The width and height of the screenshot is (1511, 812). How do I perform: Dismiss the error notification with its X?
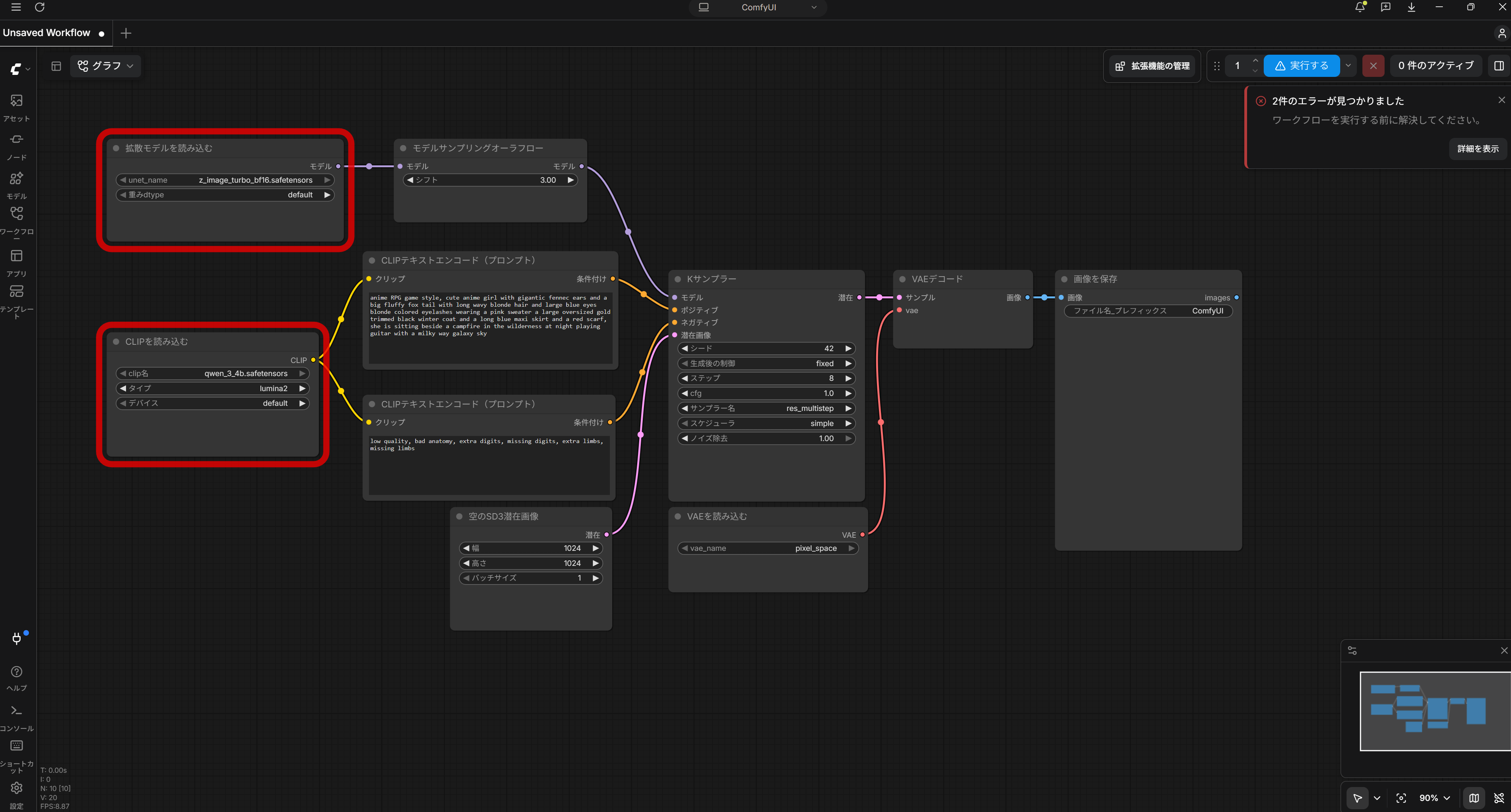click(x=1501, y=100)
